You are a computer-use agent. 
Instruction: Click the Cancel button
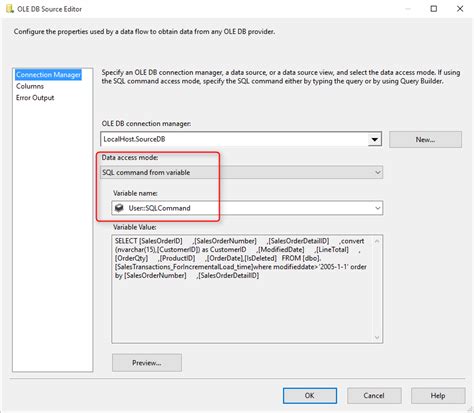click(374, 395)
